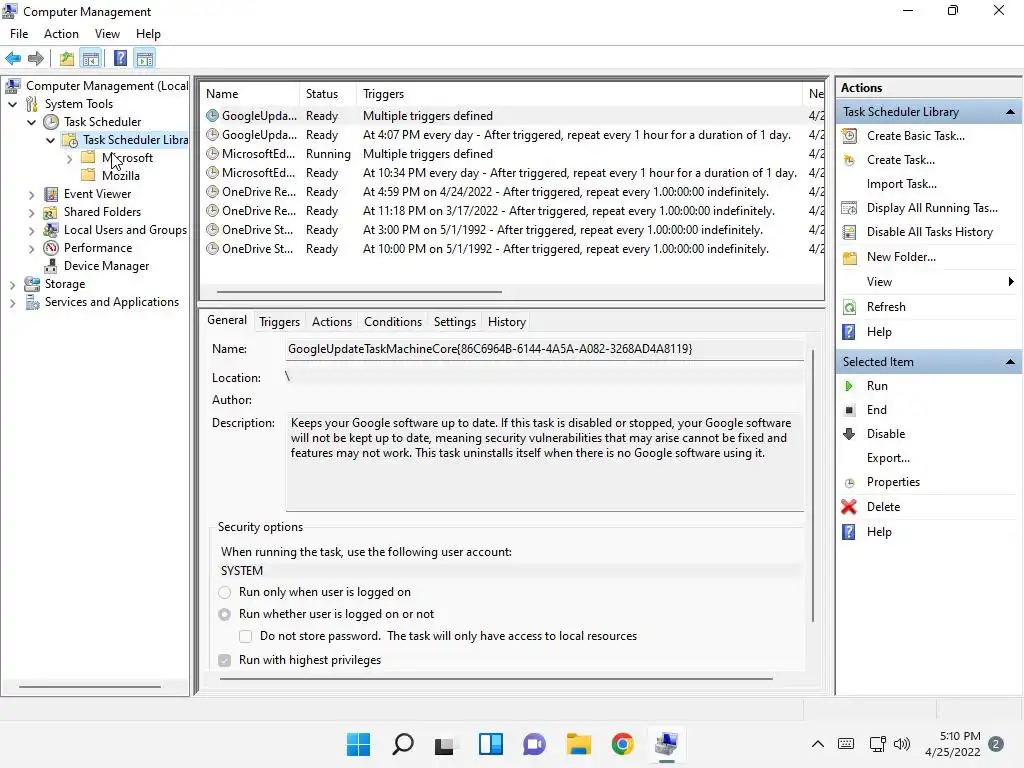
Task: Click the New Folder icon
Action: tap(849, 257)
